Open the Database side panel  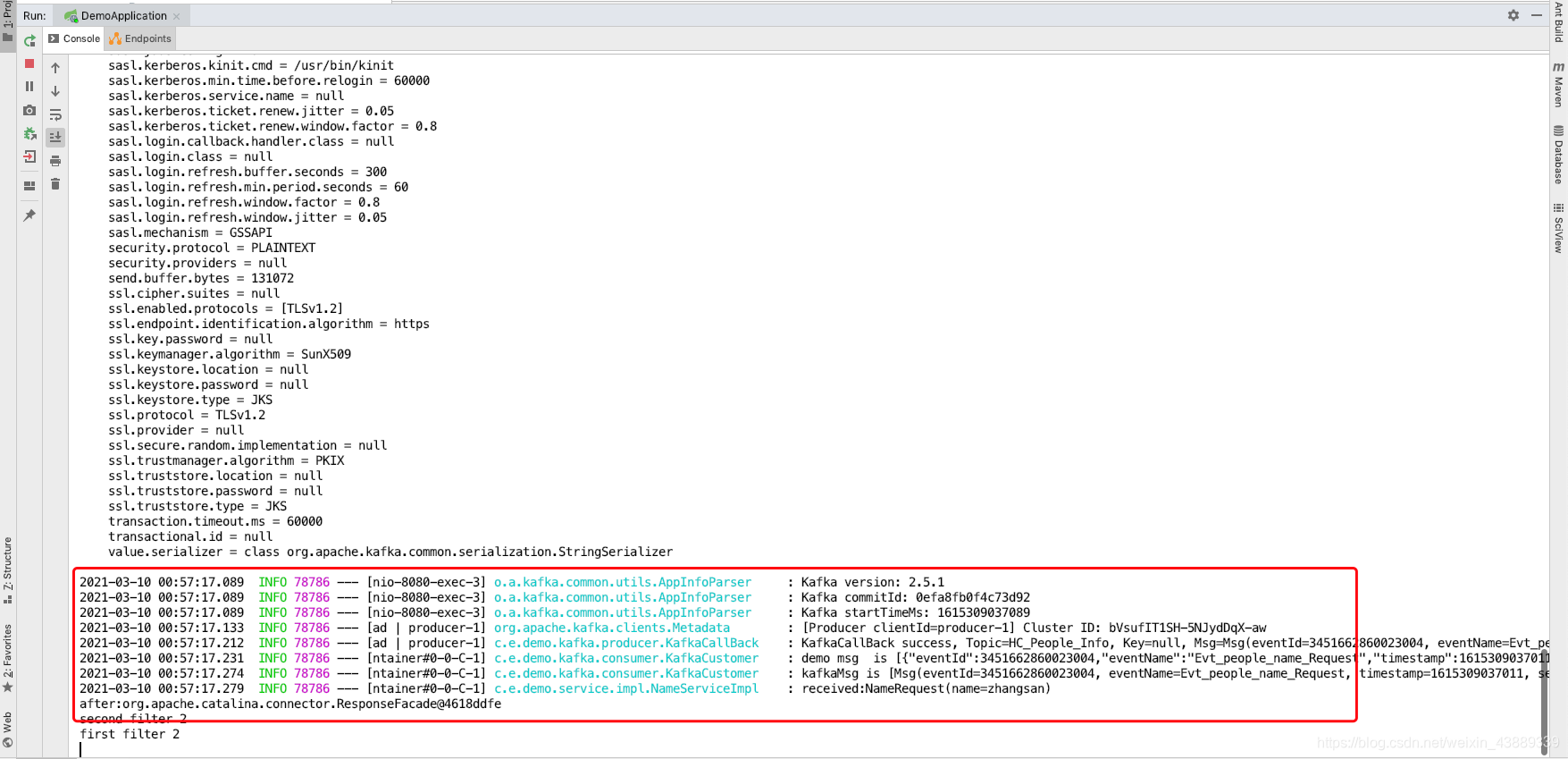[1559, 155]
